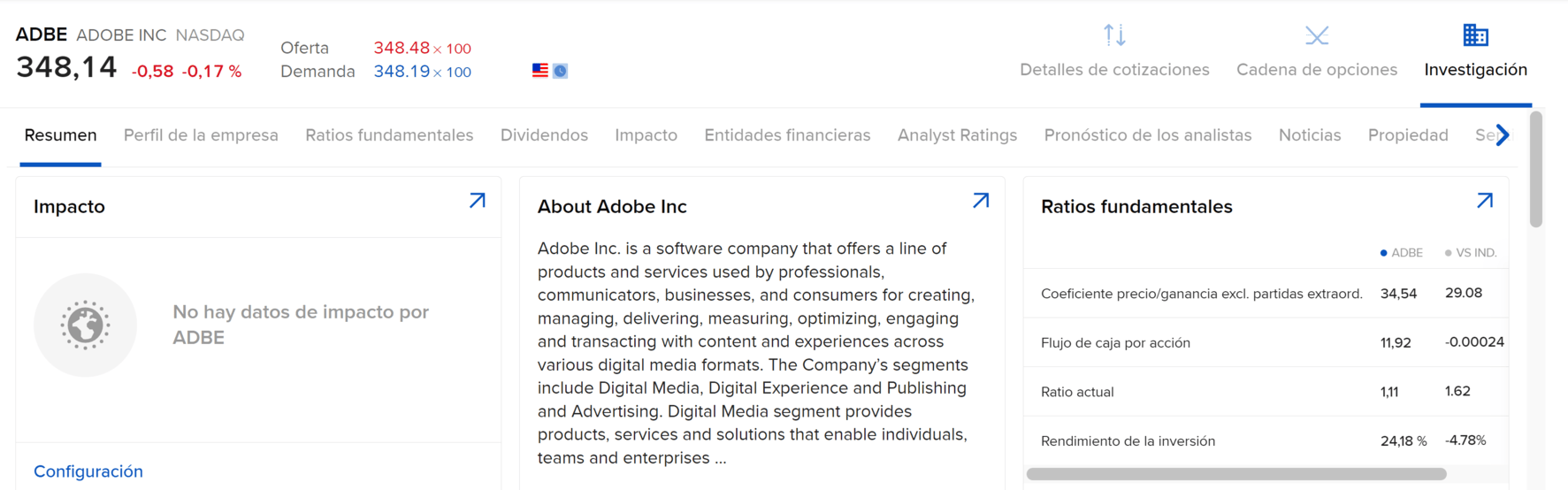
Task: Click the Investigación building icon
Action: [x=1475, y=35]
